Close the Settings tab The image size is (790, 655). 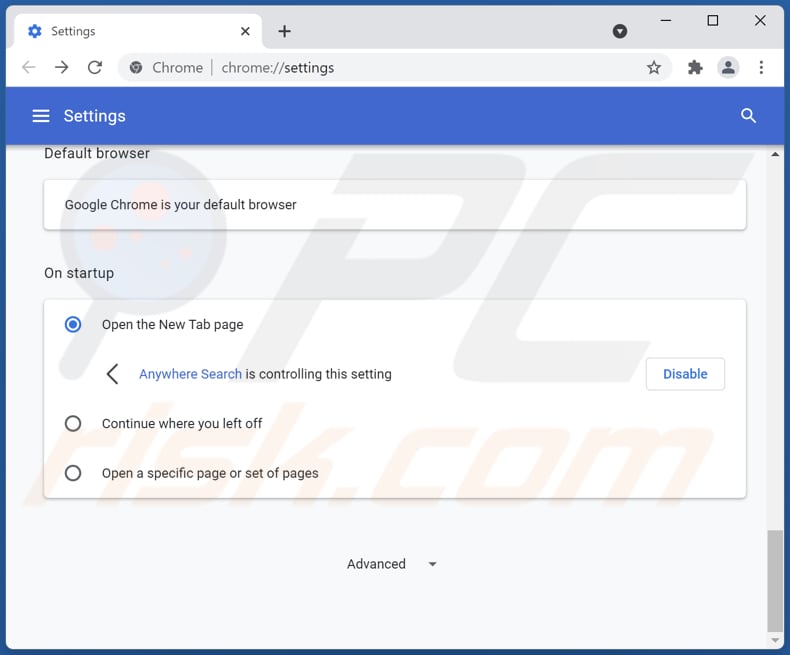[x=245, y=31]
